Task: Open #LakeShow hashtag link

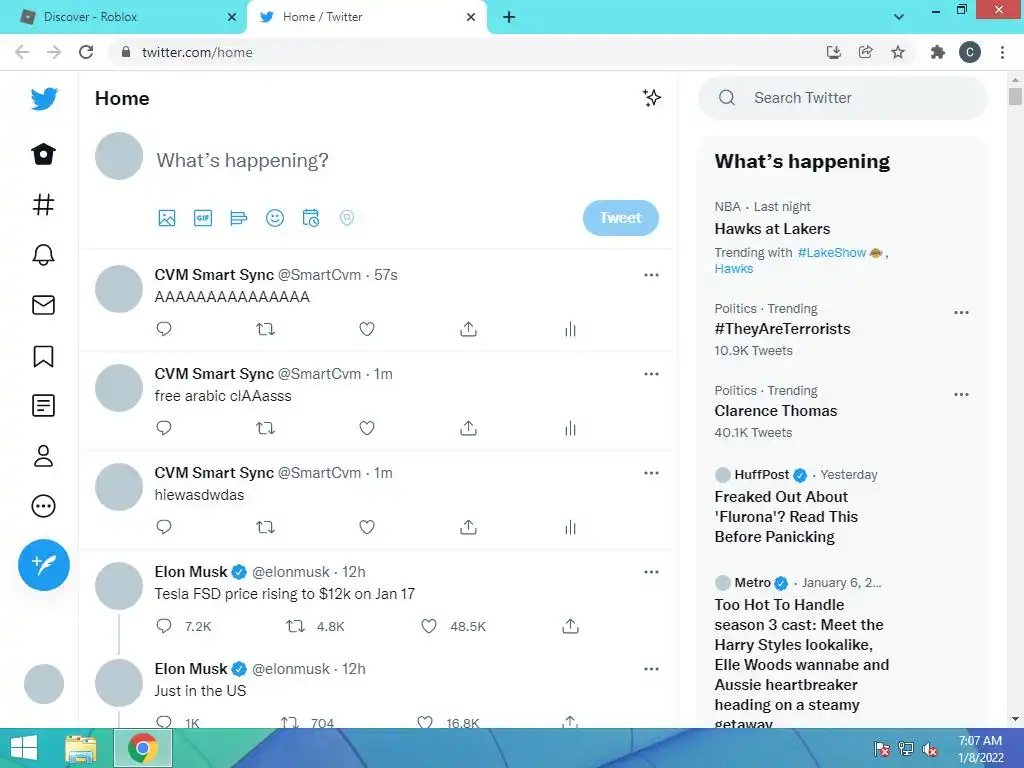Action: tap(831, 253)
